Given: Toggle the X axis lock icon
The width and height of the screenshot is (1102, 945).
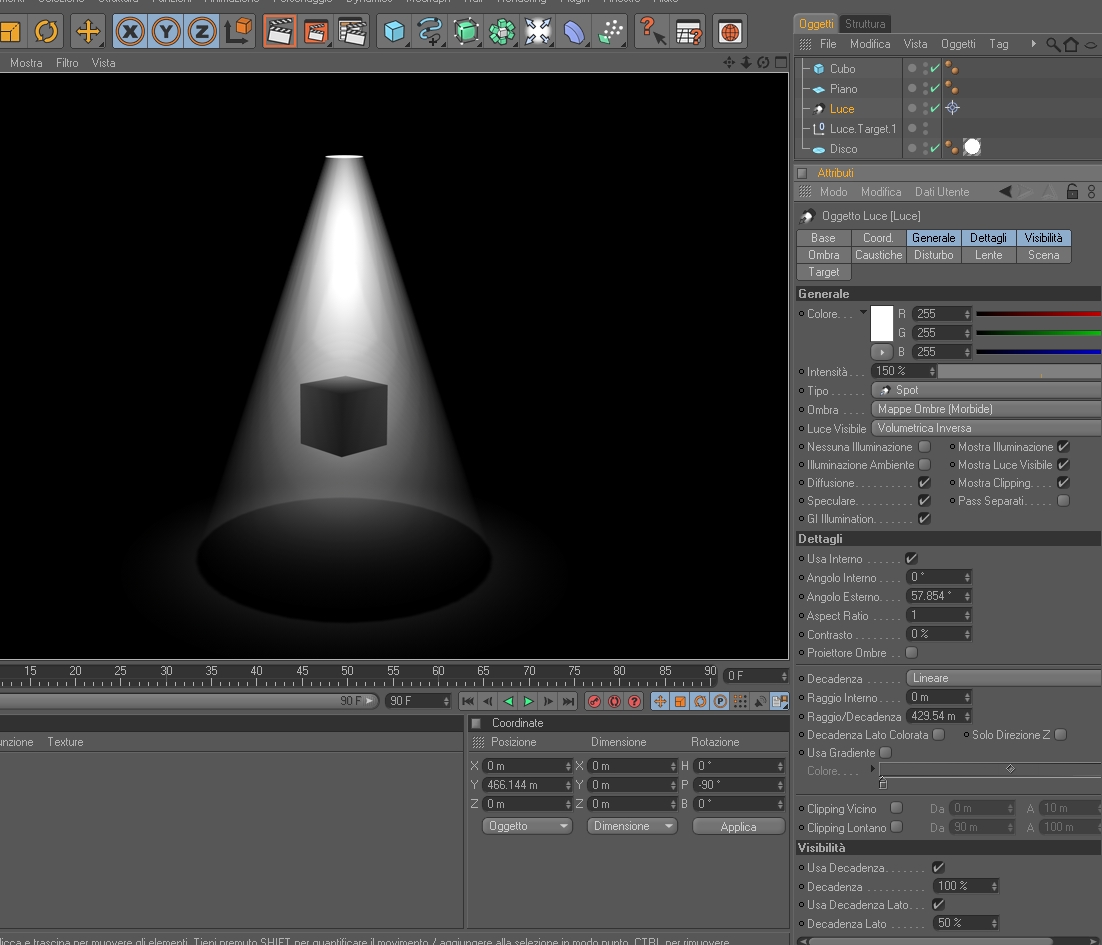Looking at the screenshot, I should coord(129,32).
